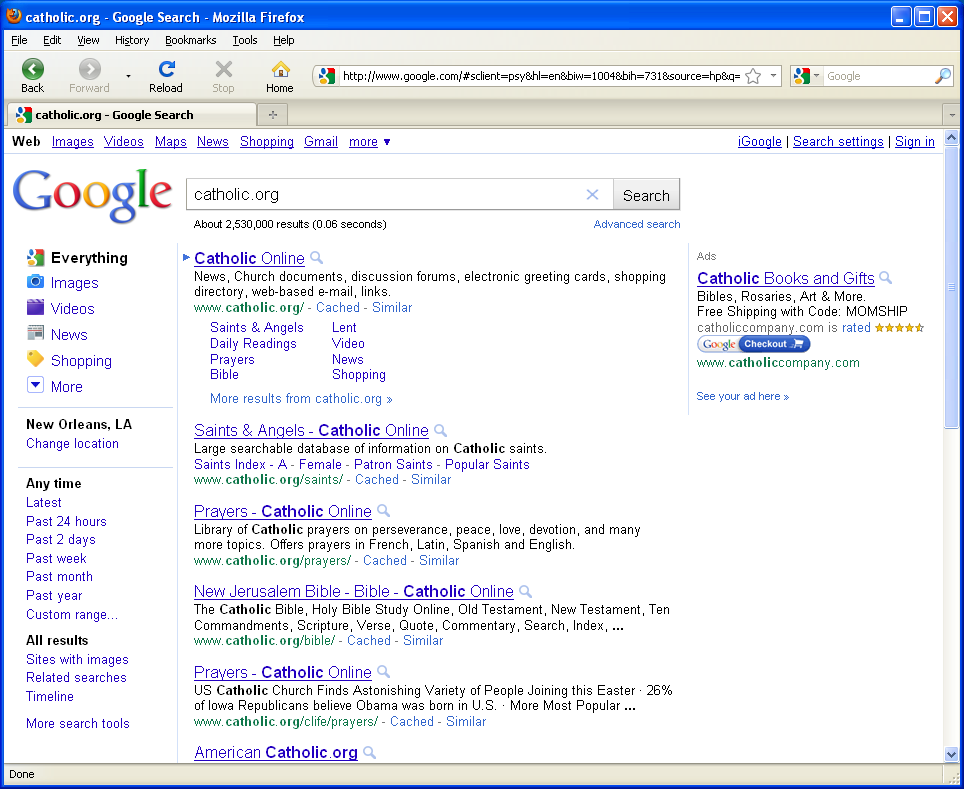Open the Catholic Online result link
Screen dimensions: 964x789
pos(249,258)
